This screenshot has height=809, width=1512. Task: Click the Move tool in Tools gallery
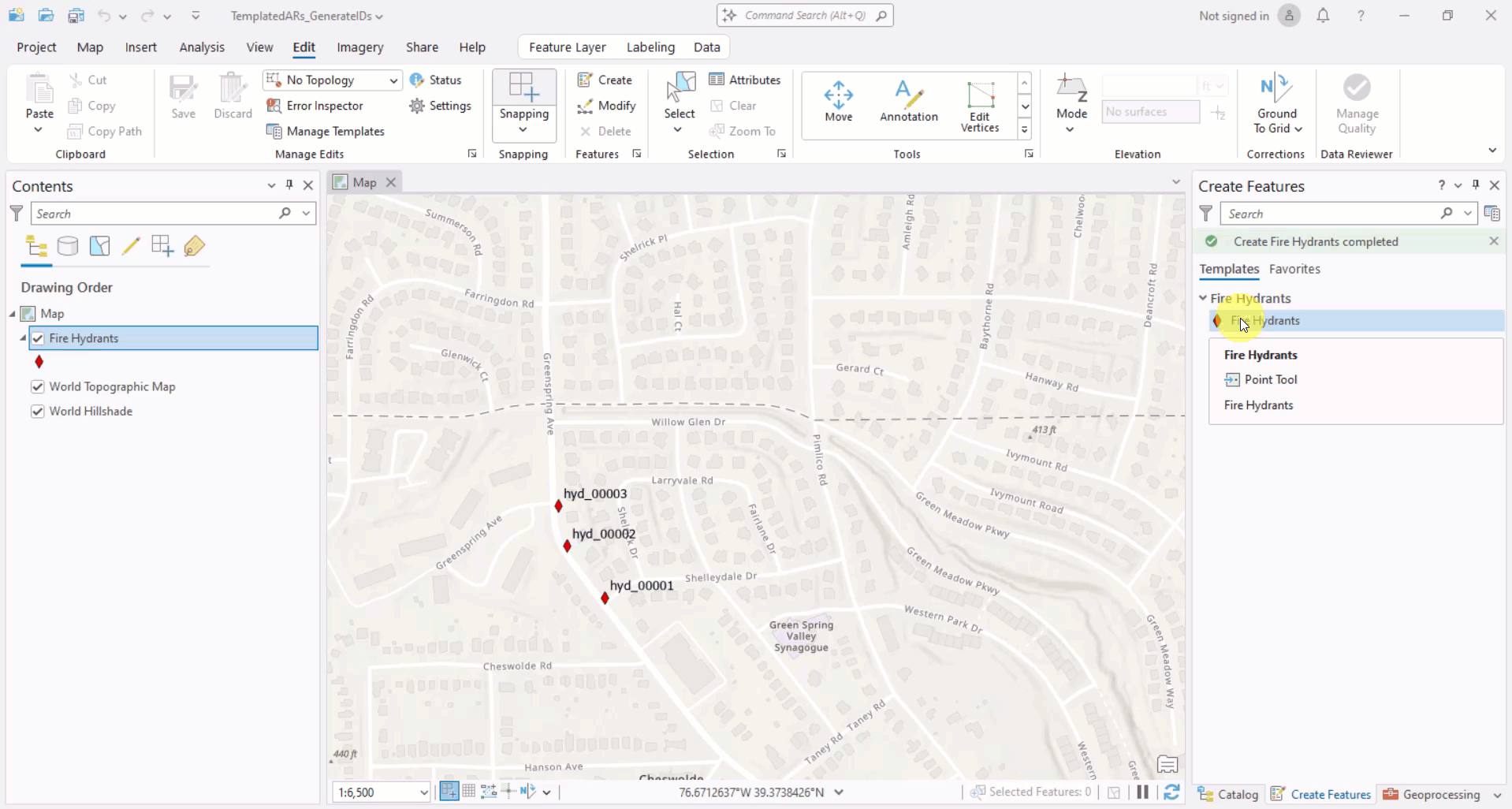(x=838, y=101)
